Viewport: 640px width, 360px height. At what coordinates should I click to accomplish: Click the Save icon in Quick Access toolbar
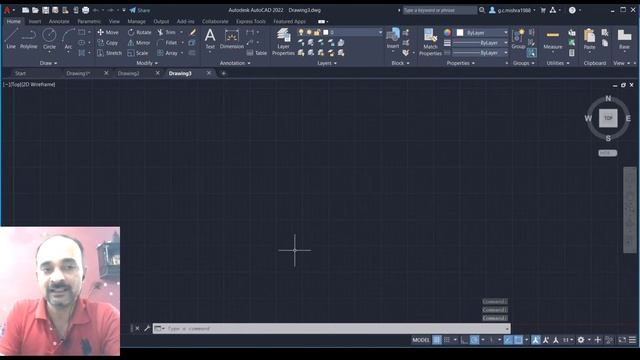tap(45, 10)
